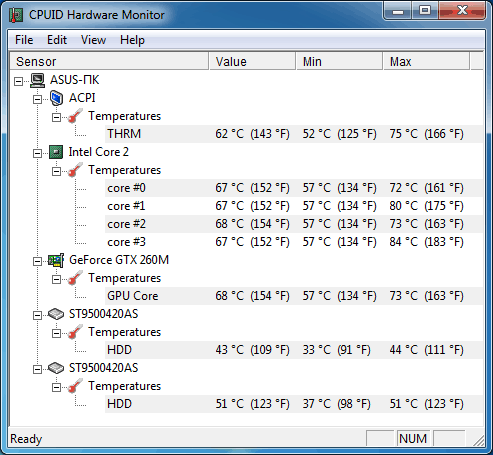Collapse the ACPI node

click(x=38, y=99)
